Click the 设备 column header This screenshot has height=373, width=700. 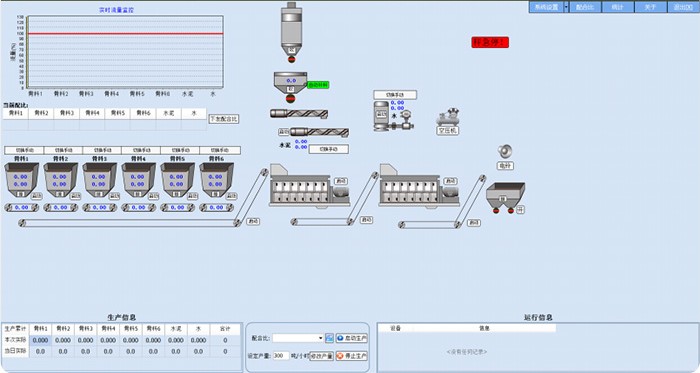(396, 328)
